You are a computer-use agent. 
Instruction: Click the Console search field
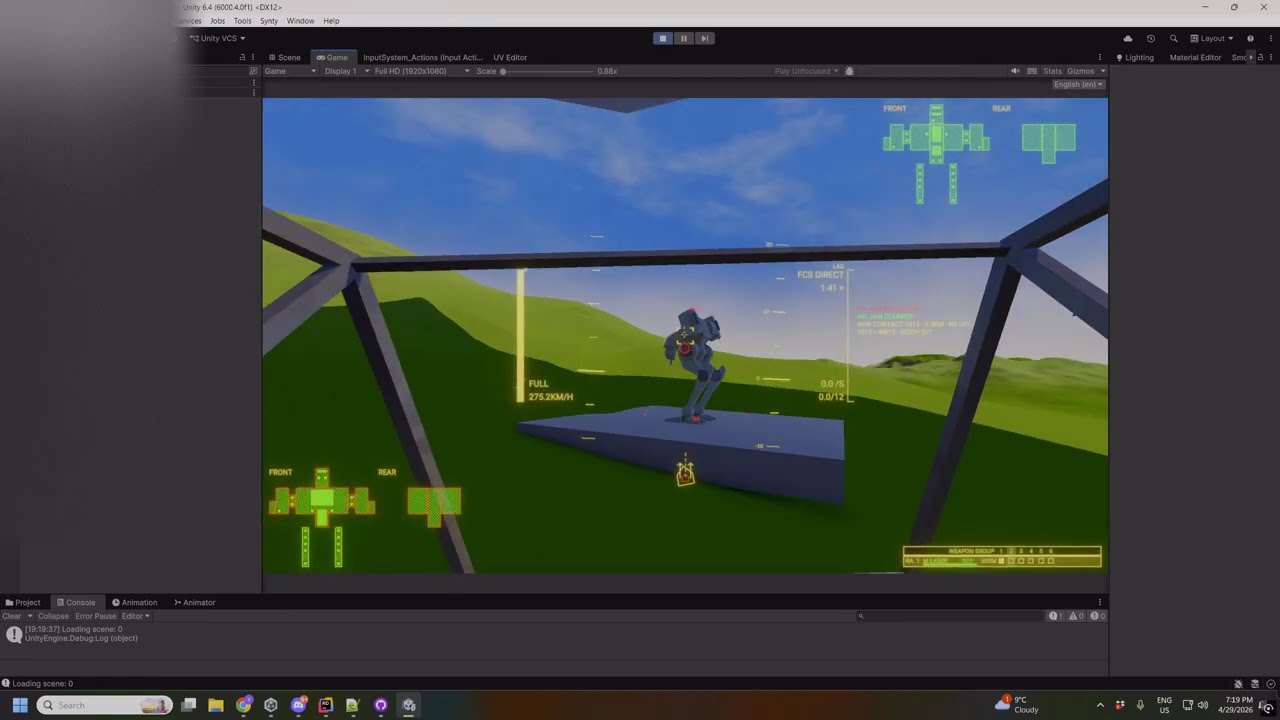[x=948, y=616]
